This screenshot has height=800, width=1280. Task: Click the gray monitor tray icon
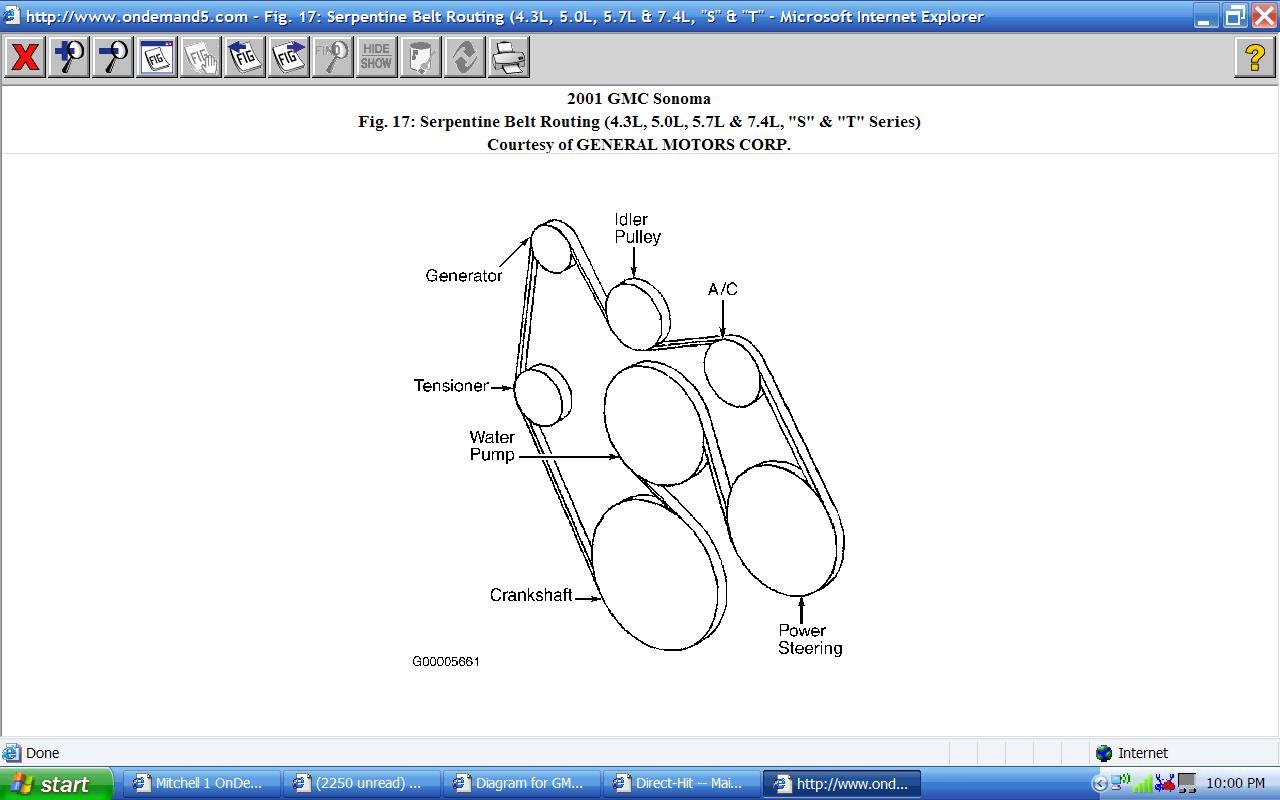(x=1186, y=783)
